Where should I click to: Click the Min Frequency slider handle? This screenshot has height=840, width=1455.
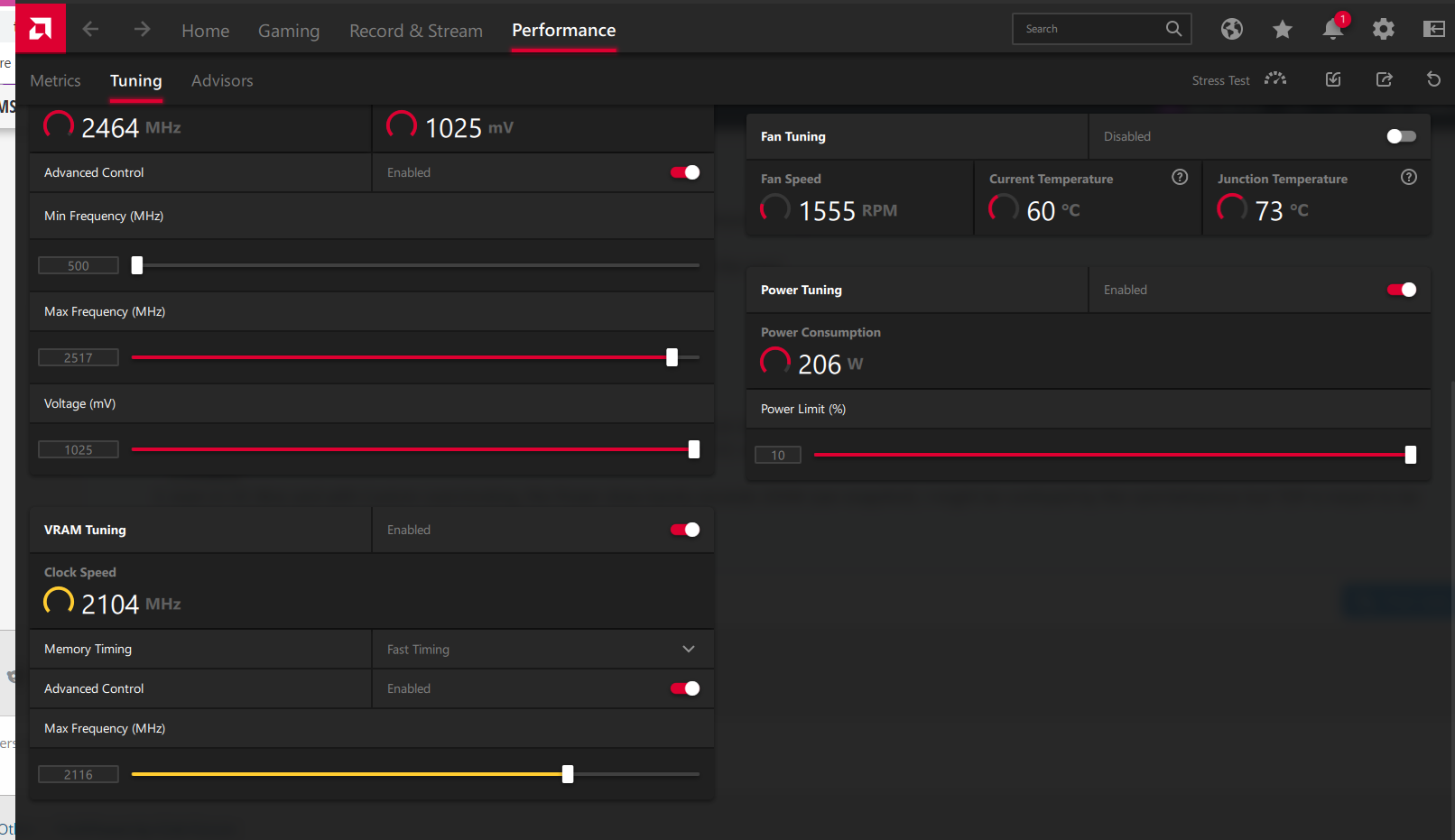coord(137,265)
